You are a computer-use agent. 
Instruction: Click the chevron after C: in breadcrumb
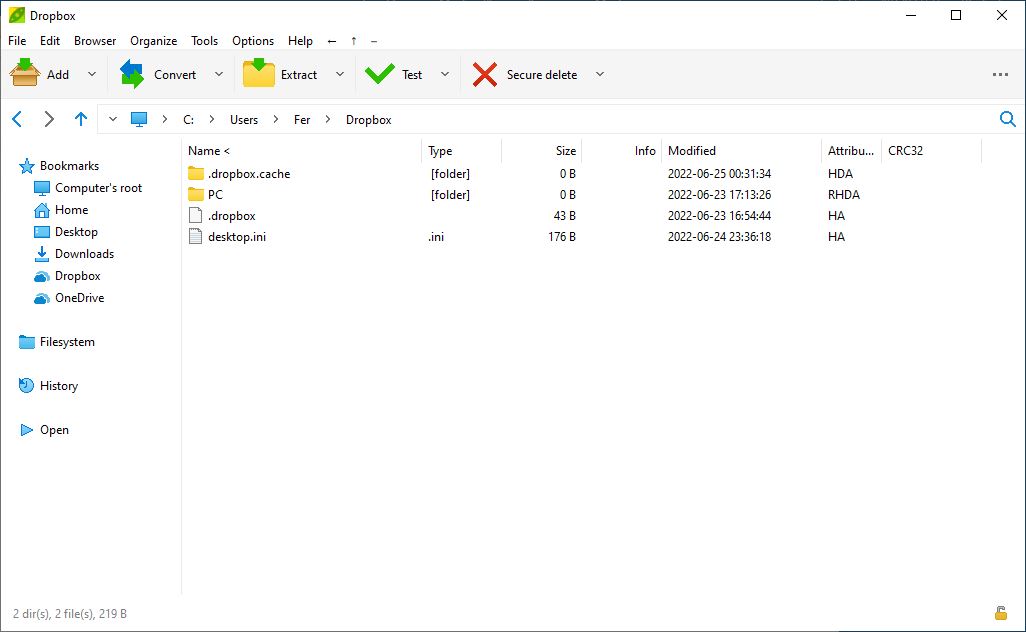212,119
